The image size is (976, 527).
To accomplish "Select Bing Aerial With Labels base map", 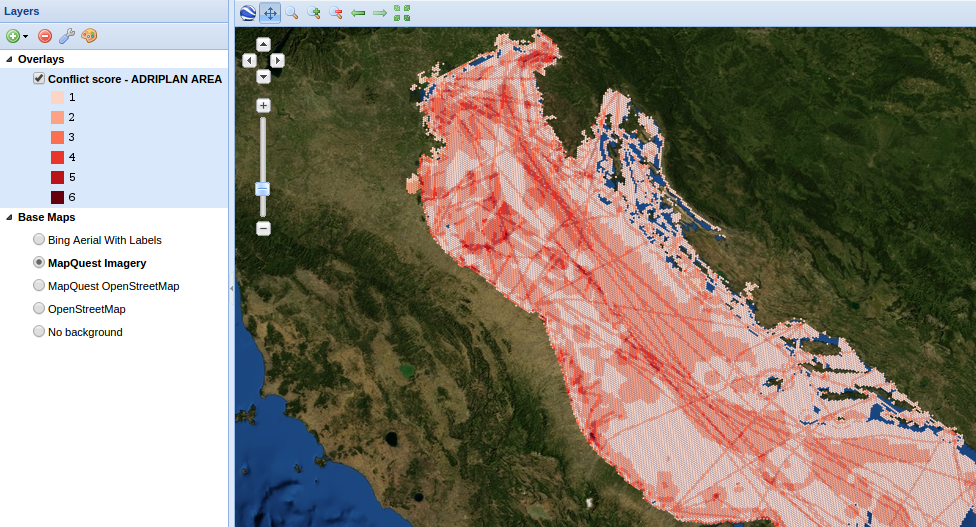I will point(39,239).
